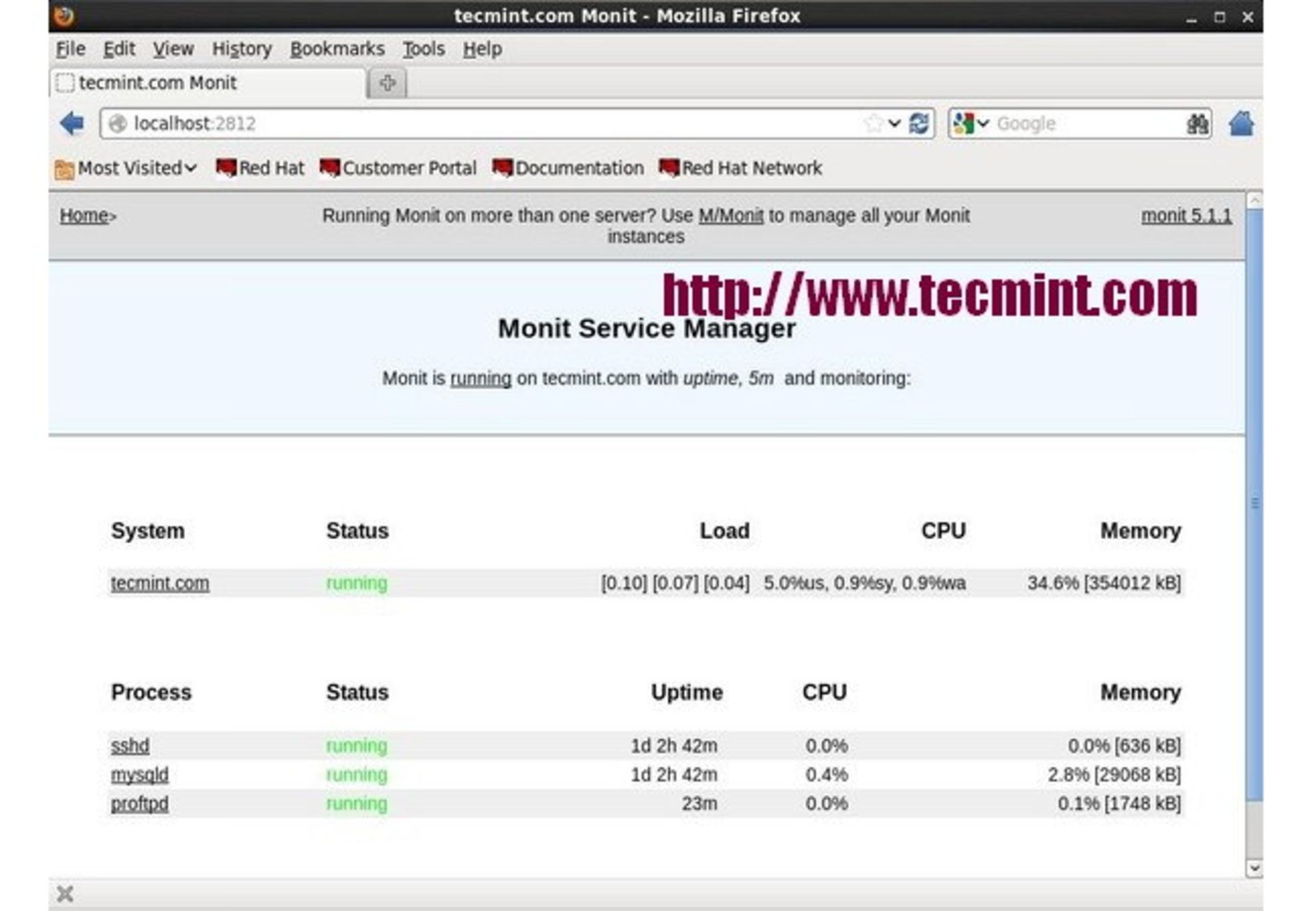Open the proftpd process link
This screenshot has width=1316, height=911.
tap(140, 803)
